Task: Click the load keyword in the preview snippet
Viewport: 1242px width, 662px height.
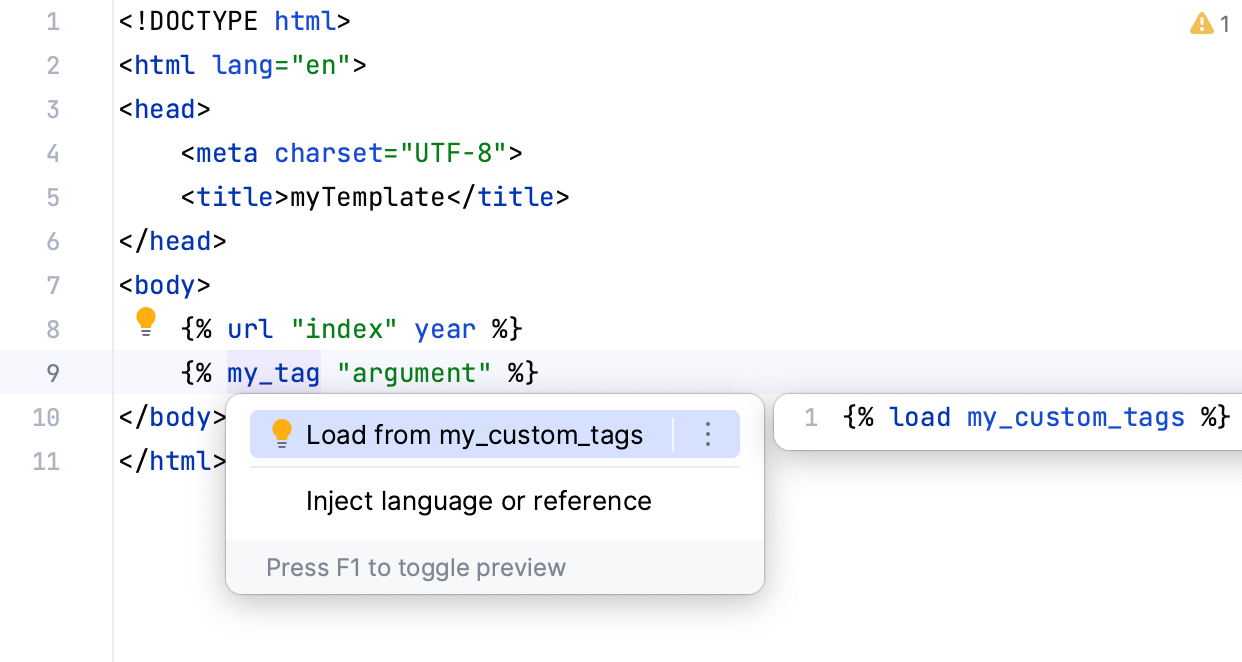Action: click(919, 417)
